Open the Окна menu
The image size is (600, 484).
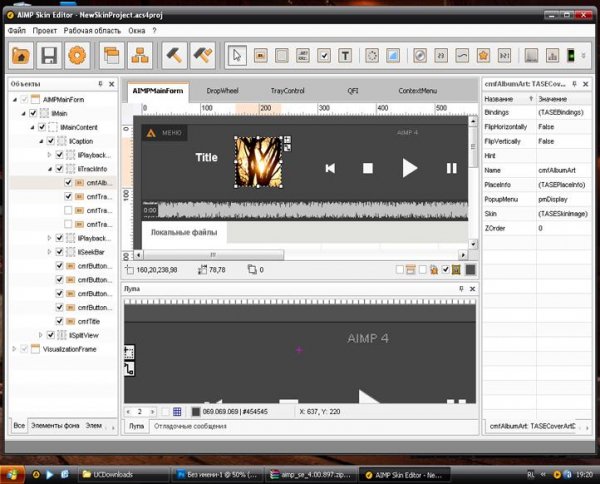pyautogui.click(x=137, y=31)
